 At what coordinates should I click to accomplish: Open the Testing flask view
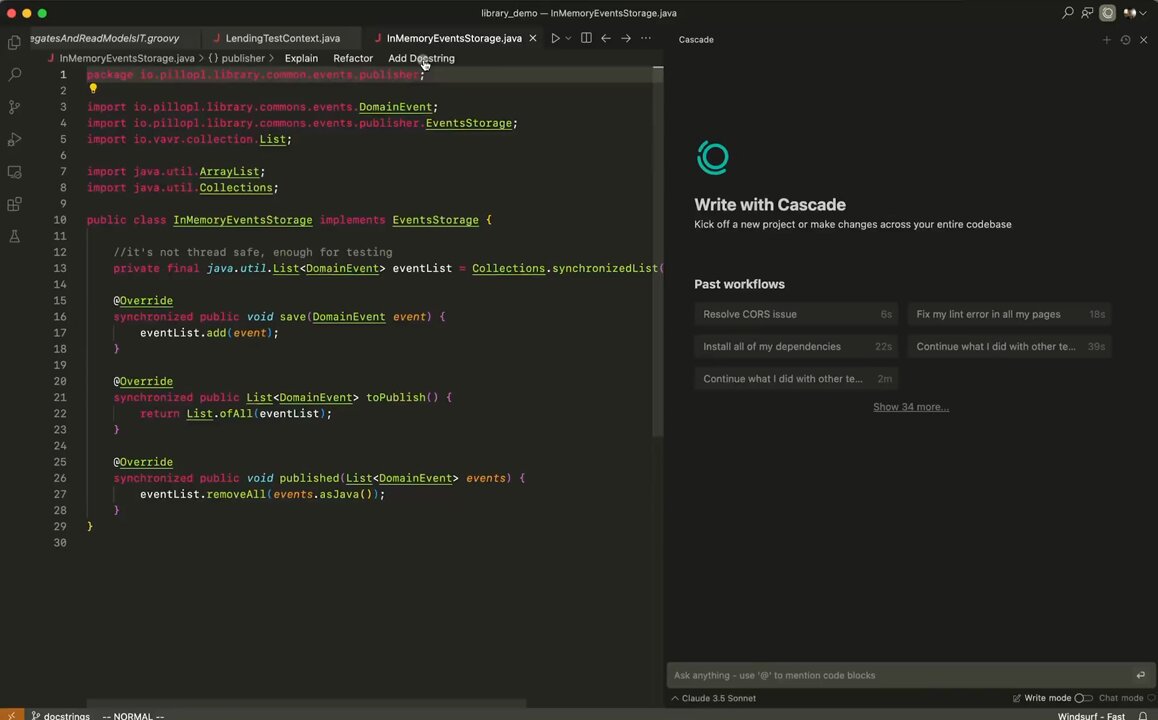14,237
